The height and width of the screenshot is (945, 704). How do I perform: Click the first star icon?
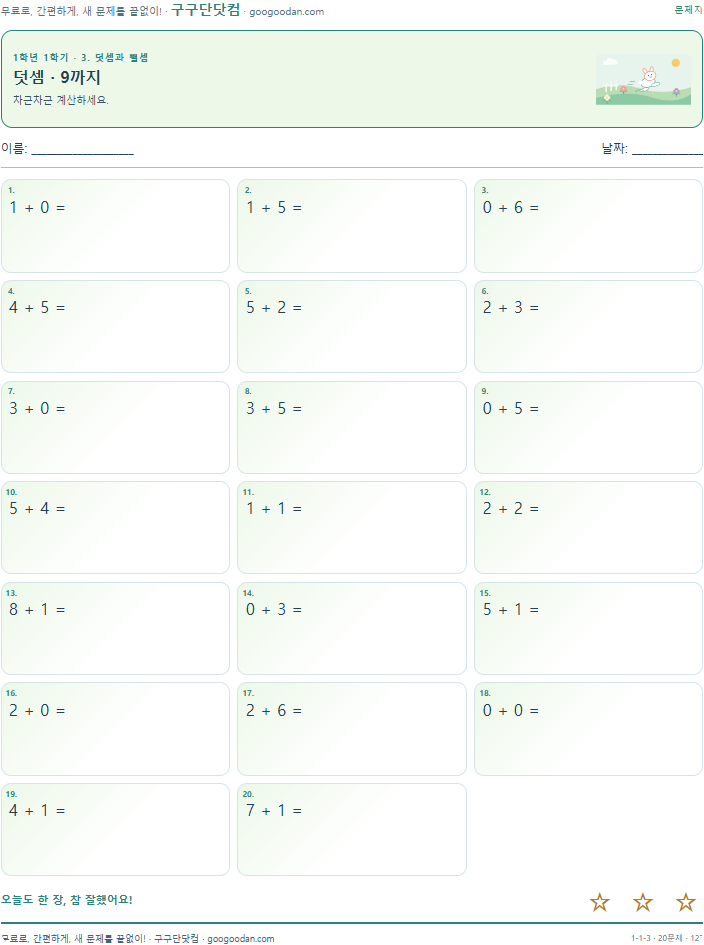[x=599, y=902]
